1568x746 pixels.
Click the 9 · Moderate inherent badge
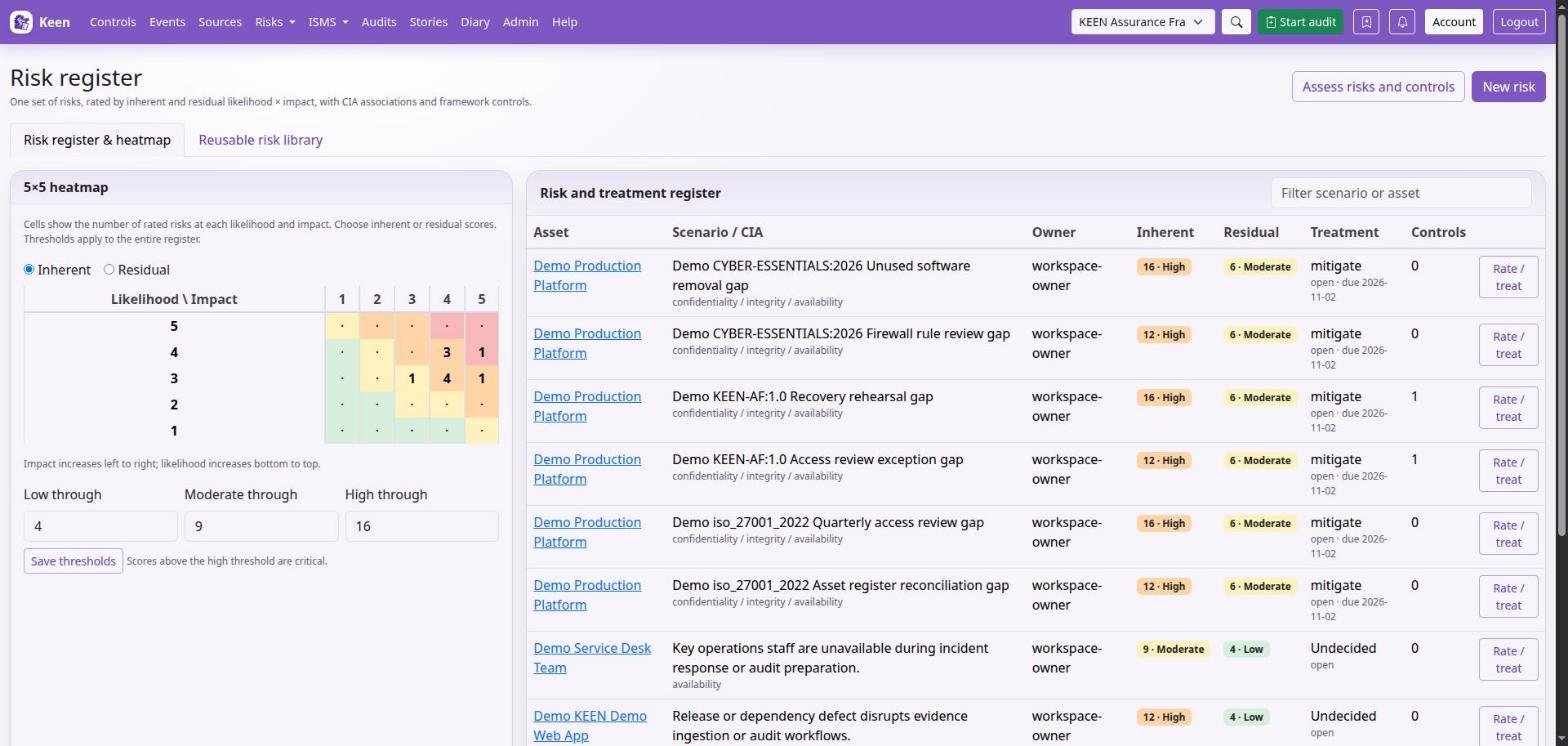click(x=1173, y=649)
